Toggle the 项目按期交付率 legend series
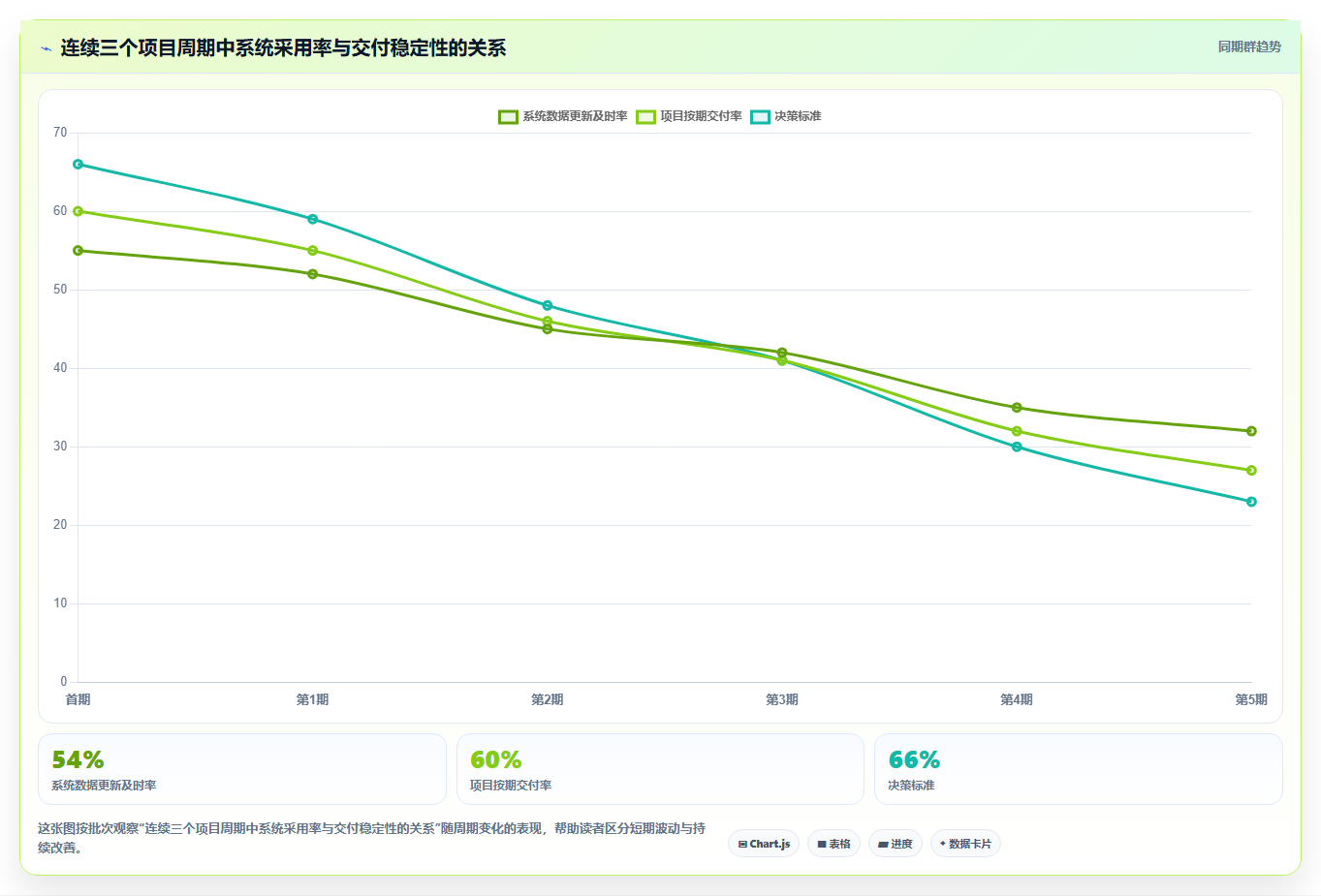Screen dimensions: 1321x896 click(689, 116)
